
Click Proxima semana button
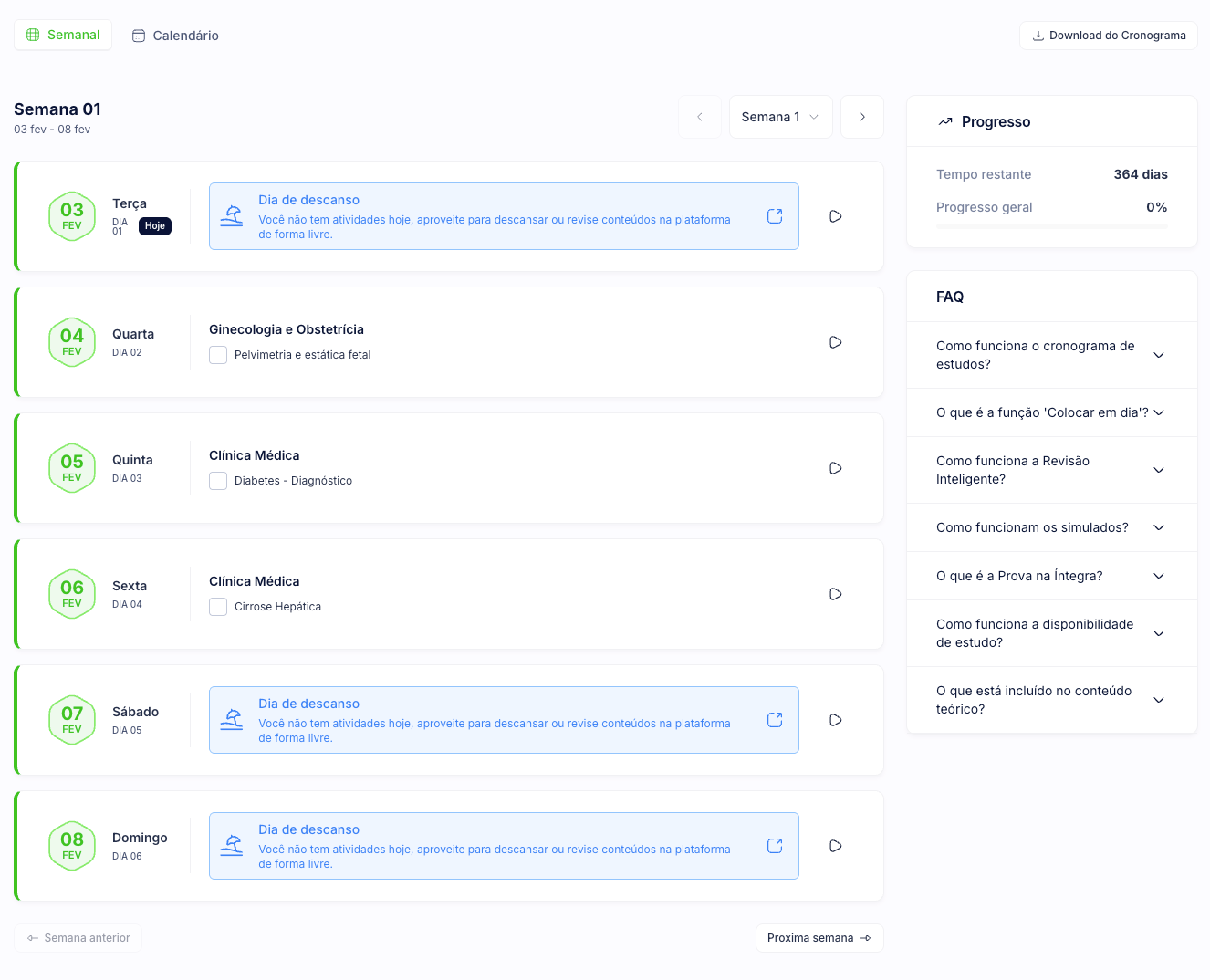[x=819, y=938]
